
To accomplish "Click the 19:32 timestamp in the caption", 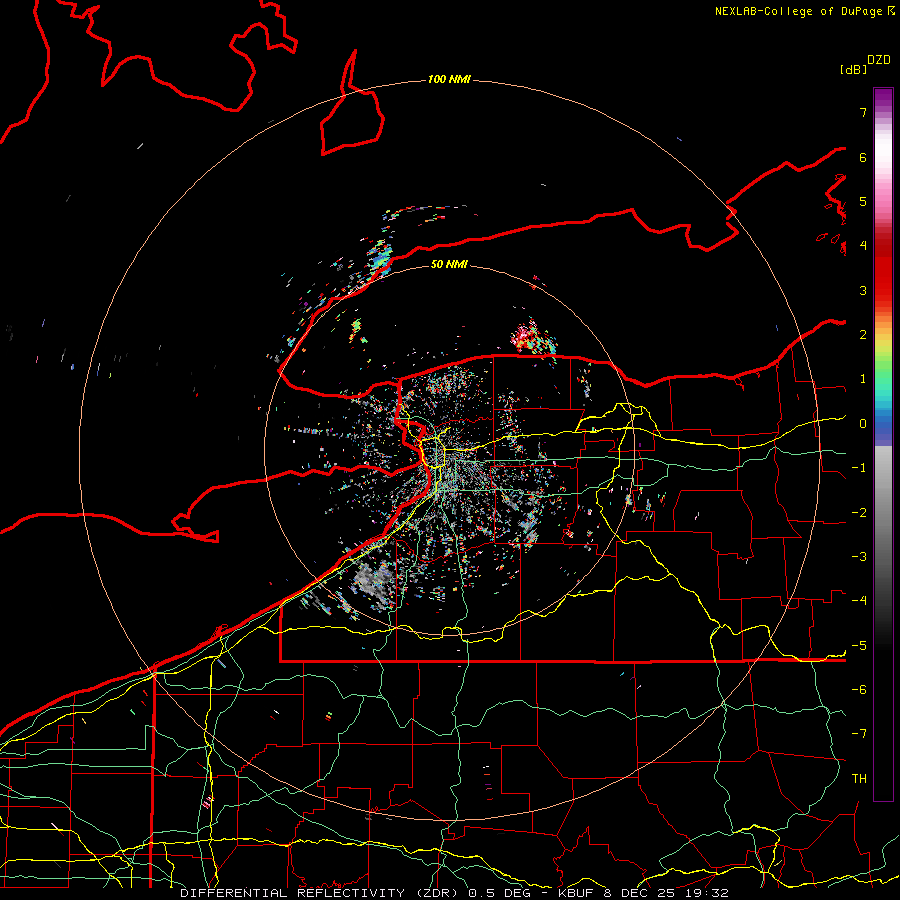I will coord(708,892).
